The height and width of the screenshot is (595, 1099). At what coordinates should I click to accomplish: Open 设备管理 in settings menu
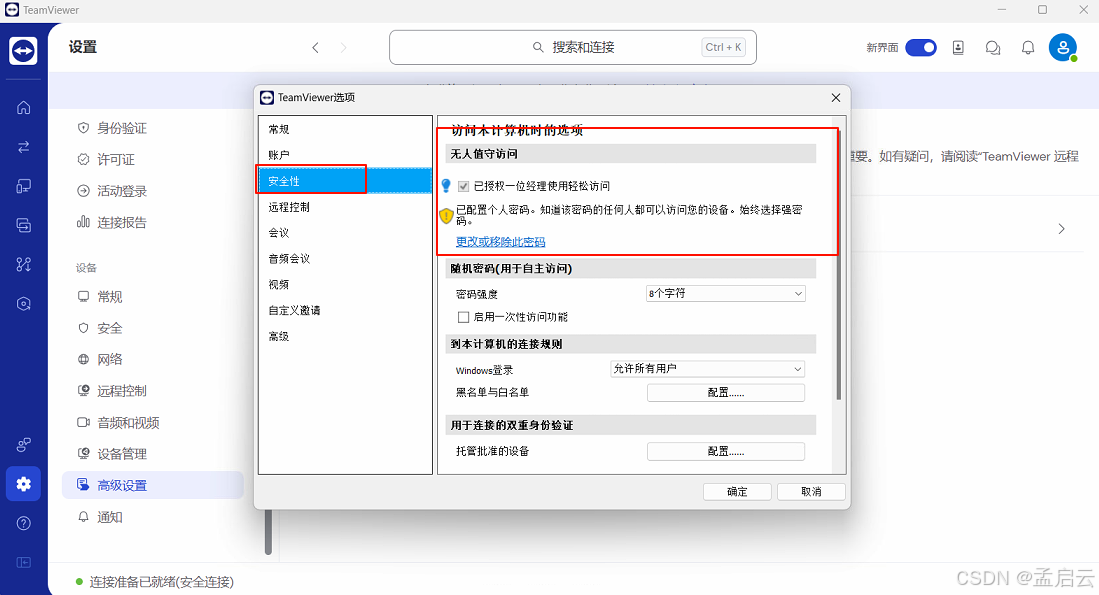tap(153, 454)
